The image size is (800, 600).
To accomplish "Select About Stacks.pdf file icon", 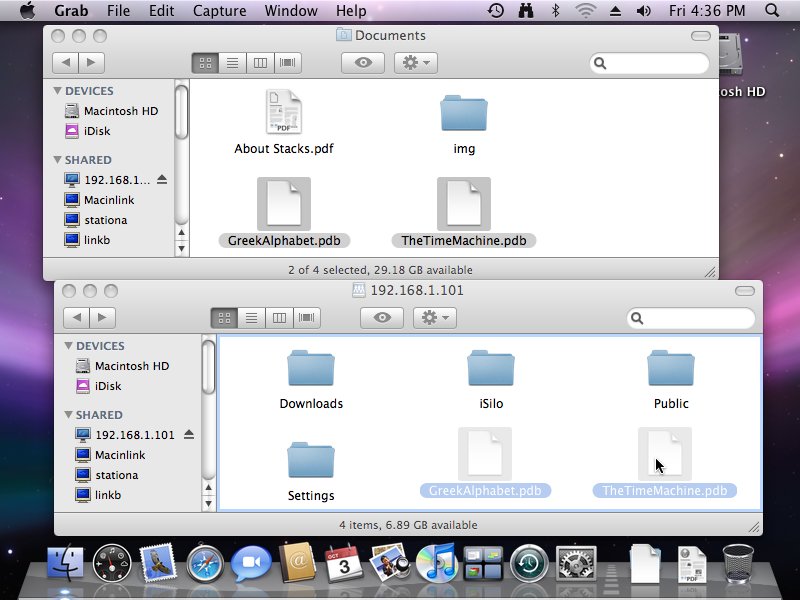I will [283, 112].
